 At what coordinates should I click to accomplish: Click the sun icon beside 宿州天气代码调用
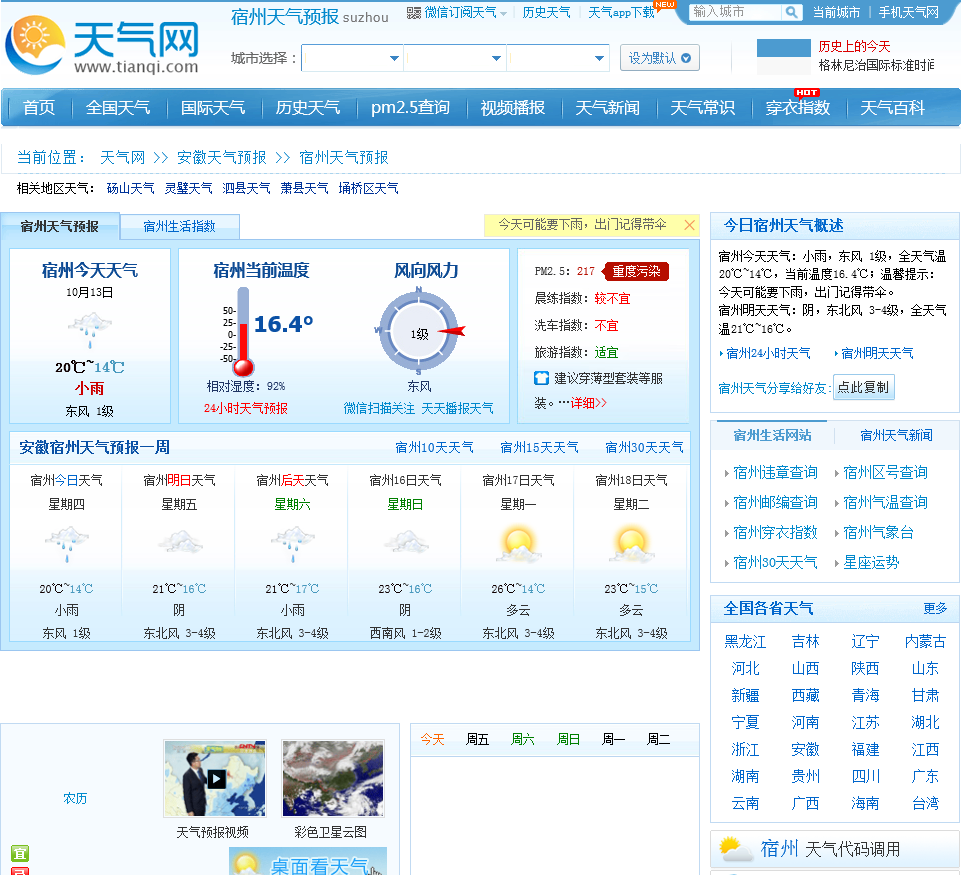tap(735, 849)
